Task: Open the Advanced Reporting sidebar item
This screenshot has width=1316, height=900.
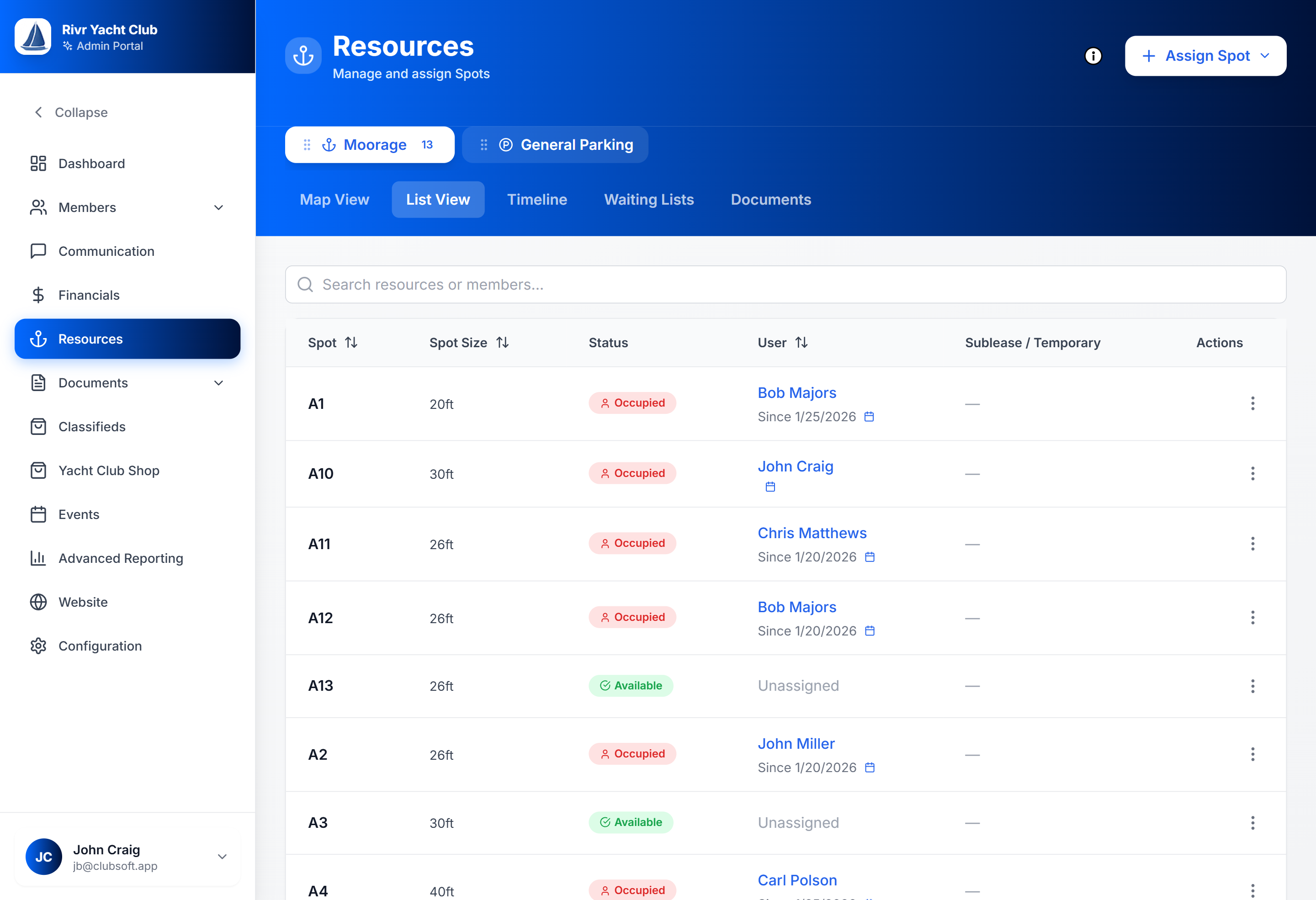Action: click(121, 558)
